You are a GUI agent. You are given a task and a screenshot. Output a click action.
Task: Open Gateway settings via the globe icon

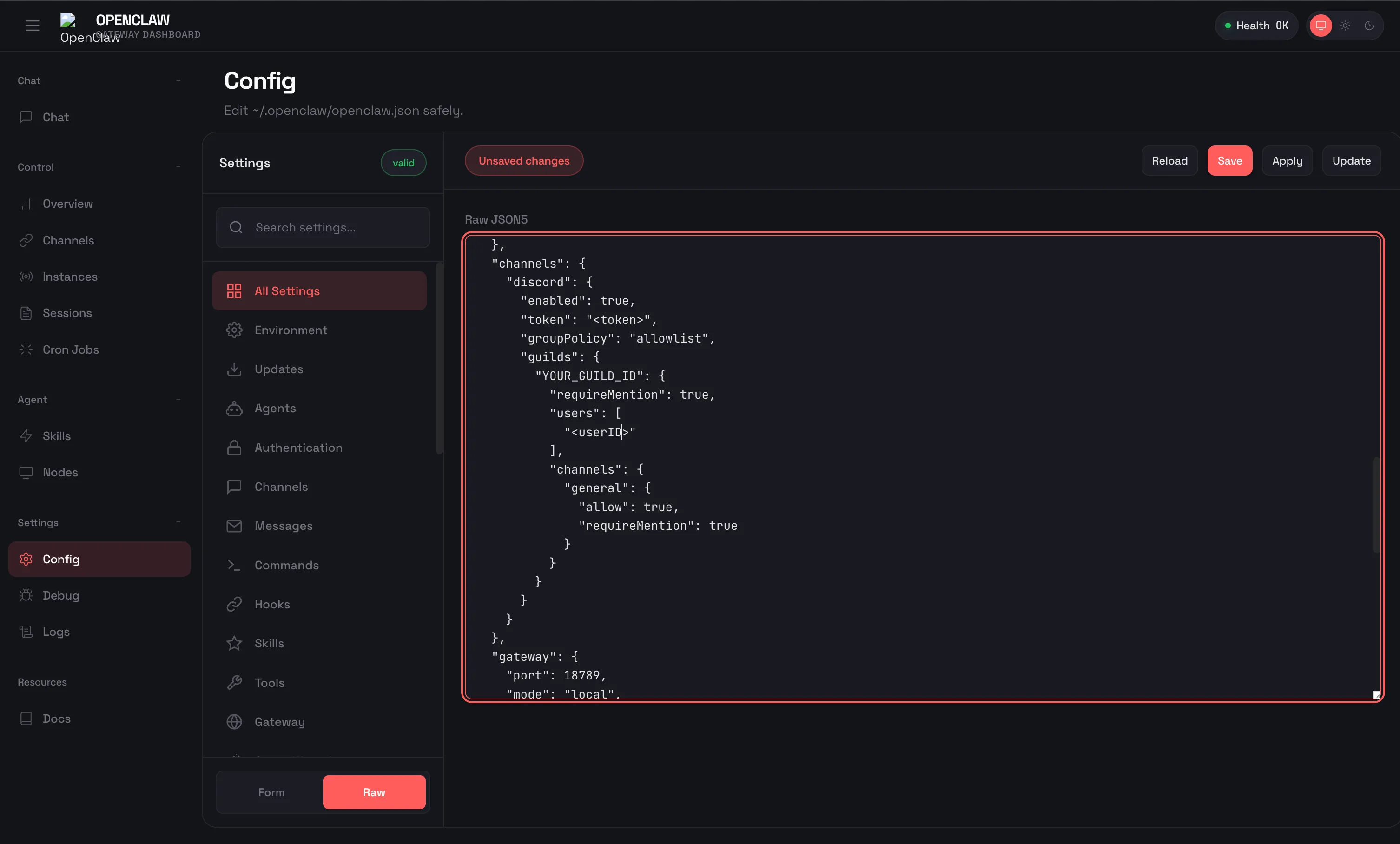point(234,722)
